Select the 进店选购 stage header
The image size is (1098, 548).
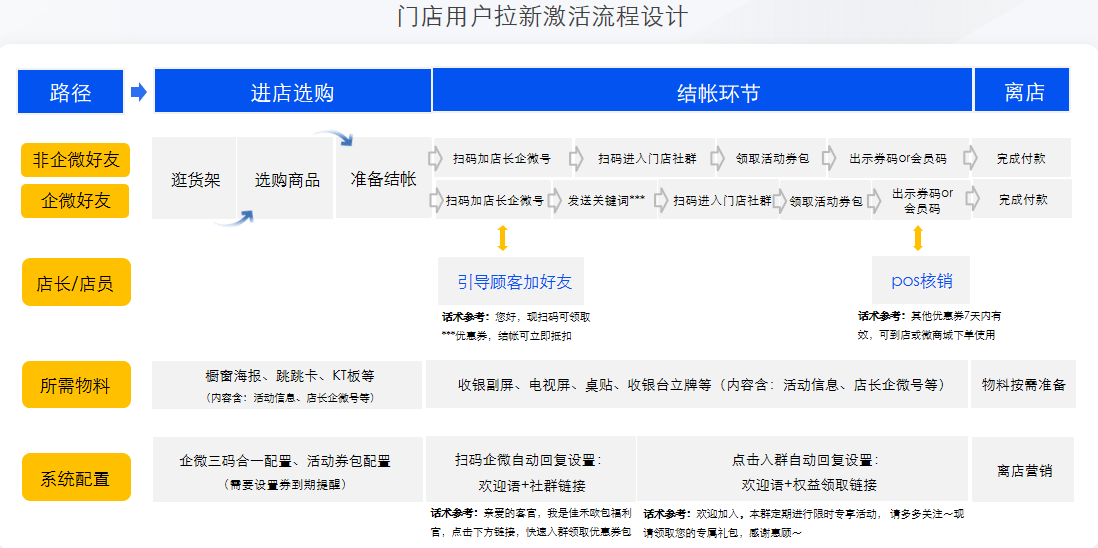click(292, 91)
